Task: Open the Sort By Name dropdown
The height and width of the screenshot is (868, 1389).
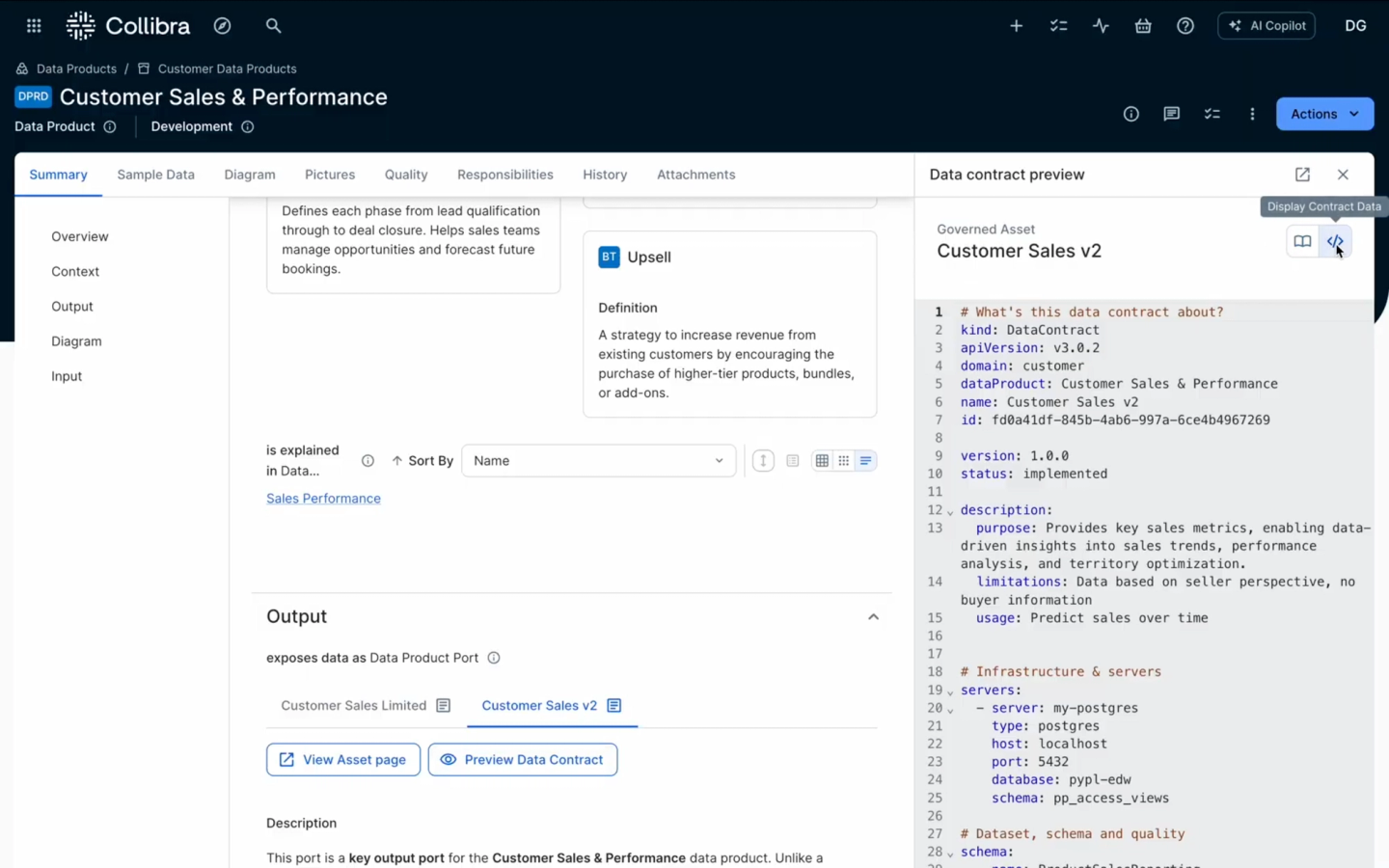Action: [598, 460]
